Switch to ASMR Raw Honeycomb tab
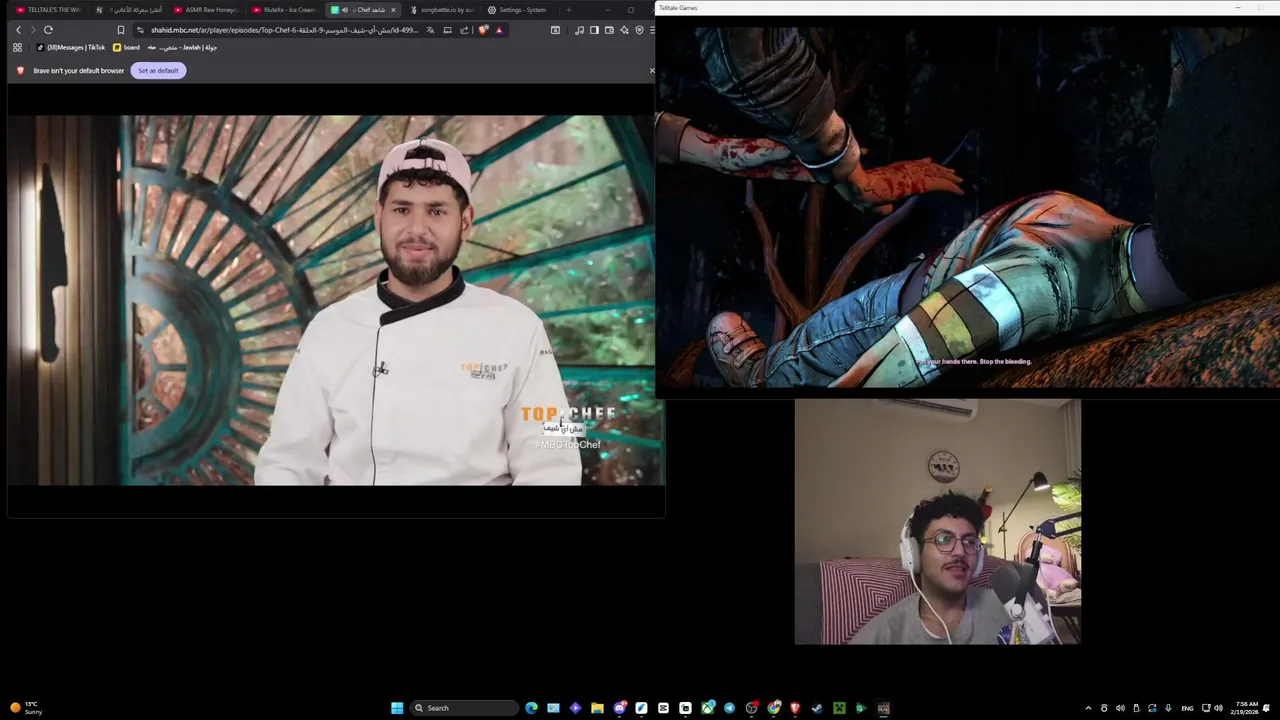This screenshot has width=1280, height=720. pyautogui.click(x=205, y=10)
